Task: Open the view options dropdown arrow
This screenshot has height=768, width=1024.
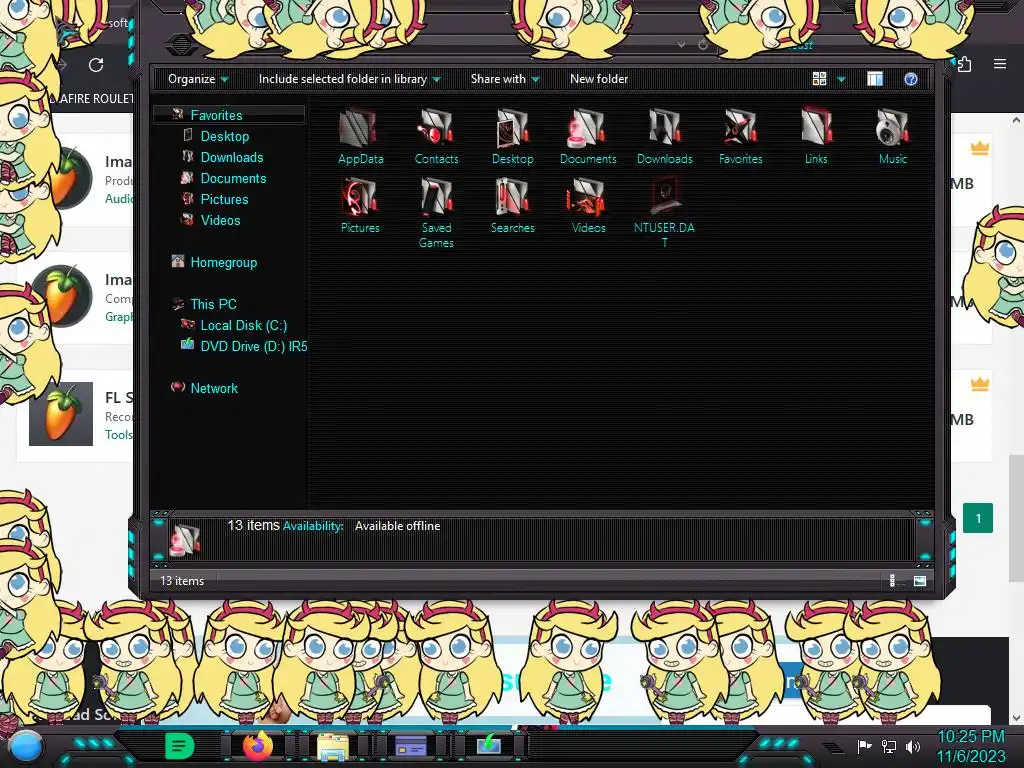Action: 841,79
